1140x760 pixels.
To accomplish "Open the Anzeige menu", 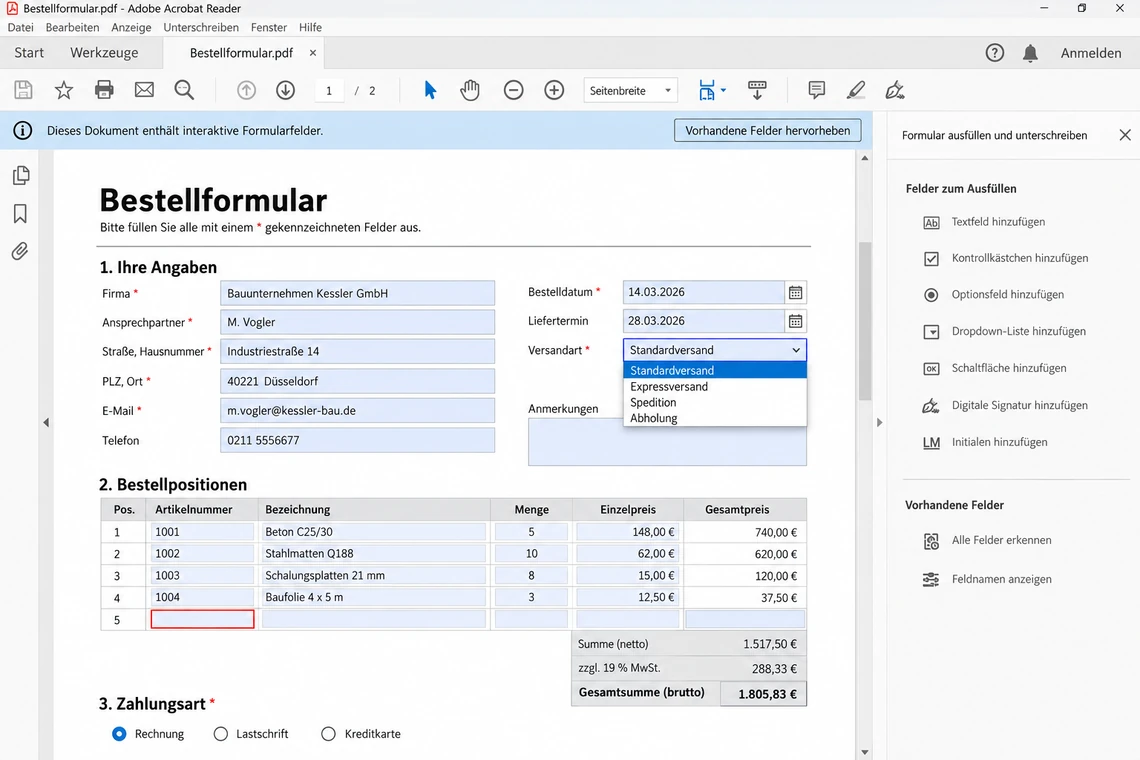I will (132, 28).
